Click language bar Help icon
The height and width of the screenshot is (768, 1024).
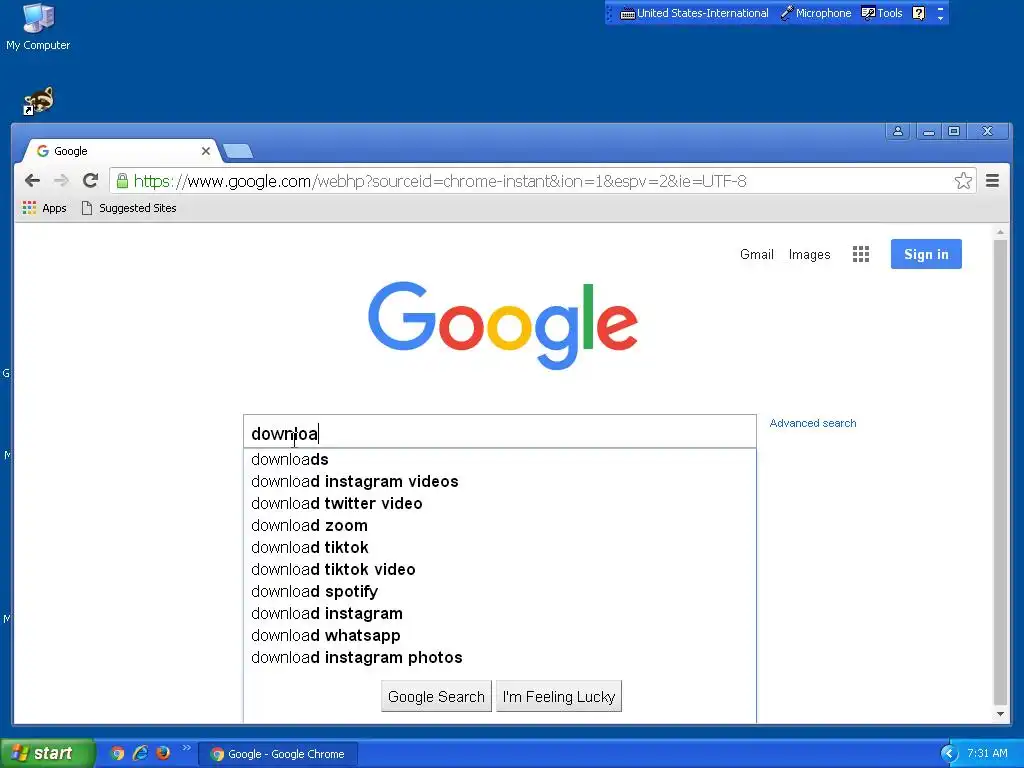(x=918, y=13)
